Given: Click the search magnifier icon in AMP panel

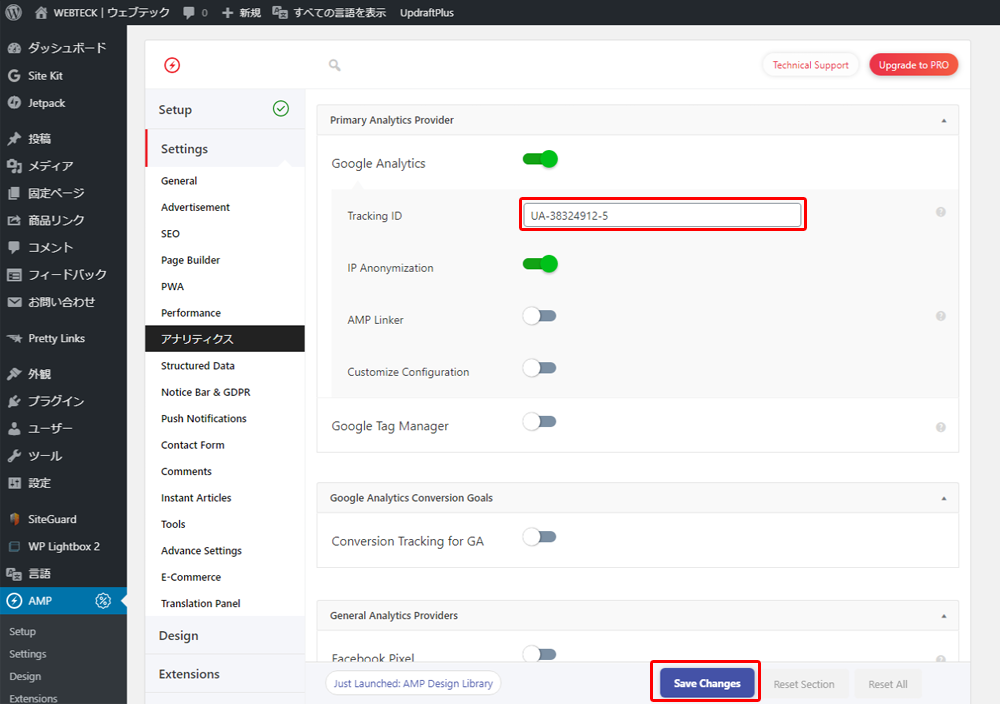Looking at the screenshot, I should click(334, 65).
